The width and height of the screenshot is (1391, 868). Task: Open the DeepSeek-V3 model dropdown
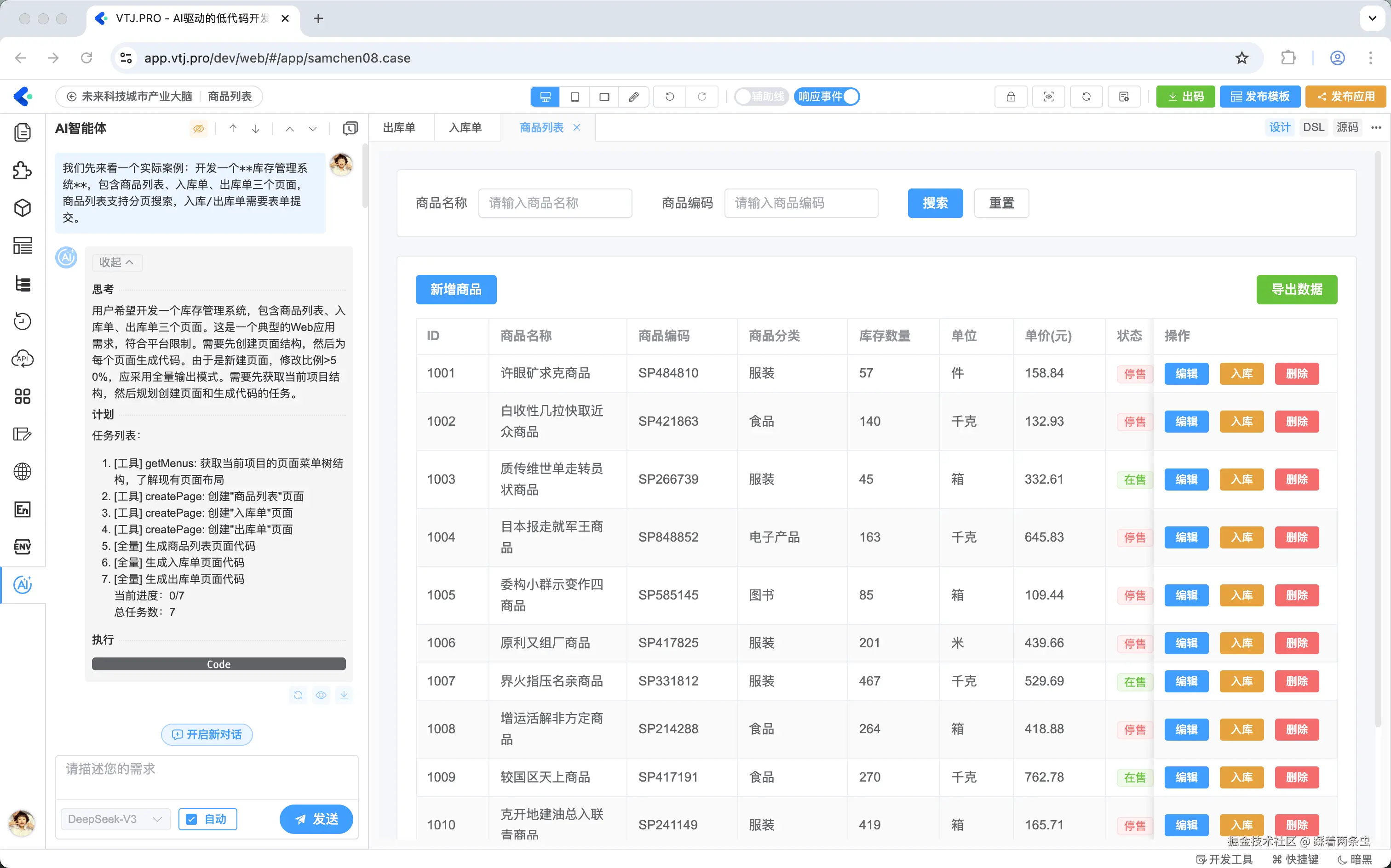pyautogui.click(x=115, y=819)
